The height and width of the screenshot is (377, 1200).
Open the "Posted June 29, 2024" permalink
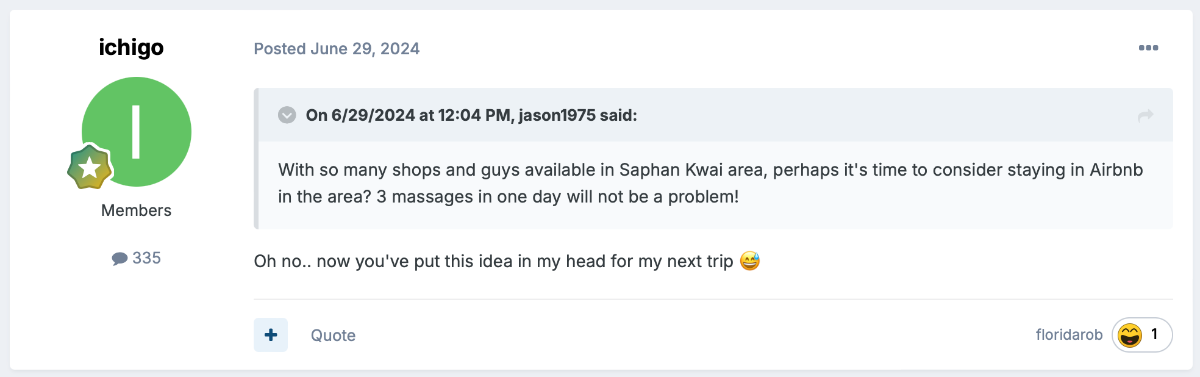(337, 48)
